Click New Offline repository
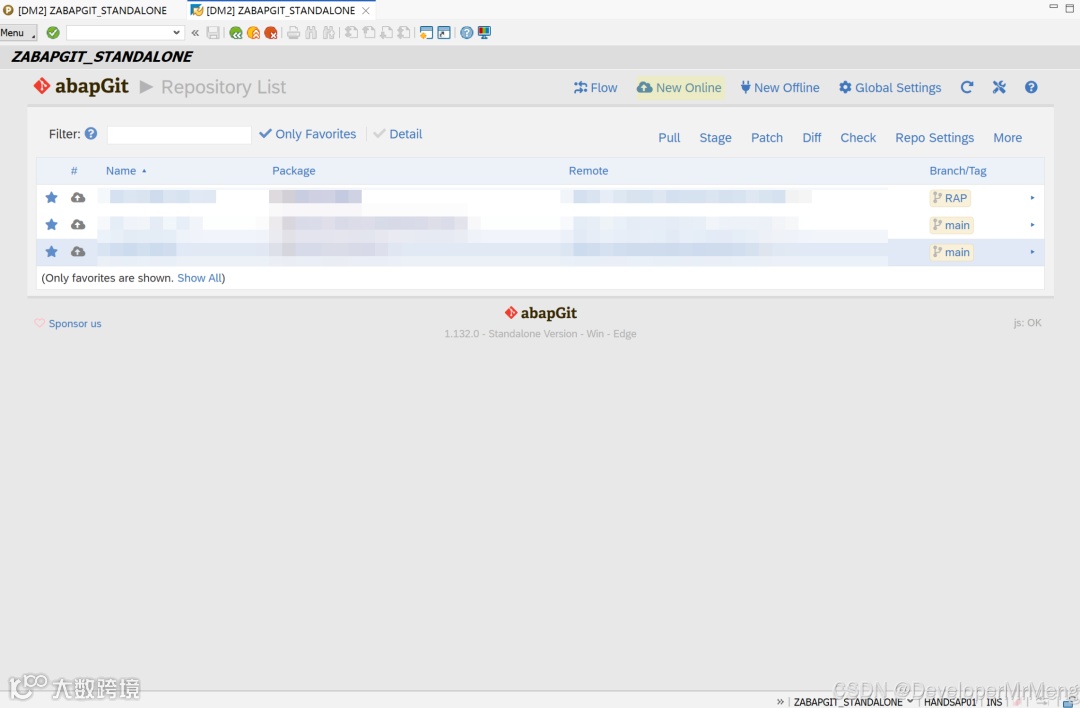 tap(780, 87)
